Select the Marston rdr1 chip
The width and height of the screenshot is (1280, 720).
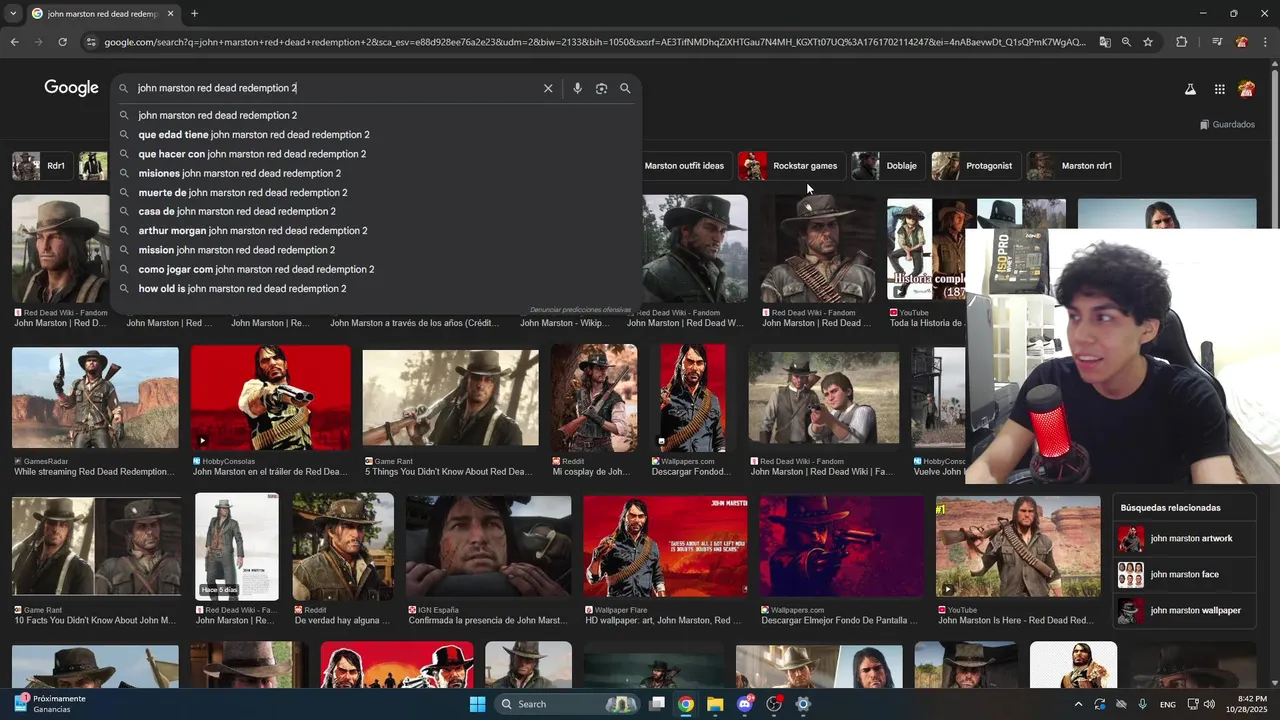point(1074,166)
